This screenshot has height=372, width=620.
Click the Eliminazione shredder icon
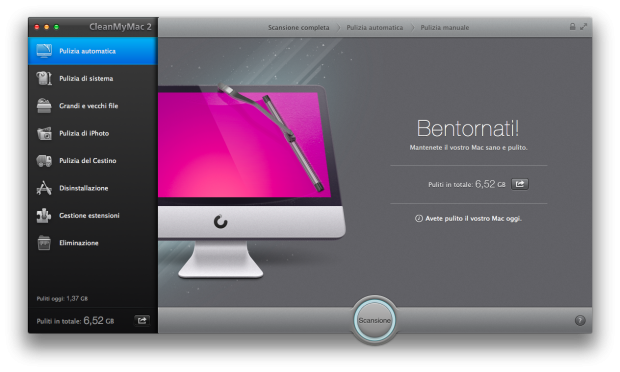[x=44, y=243]
